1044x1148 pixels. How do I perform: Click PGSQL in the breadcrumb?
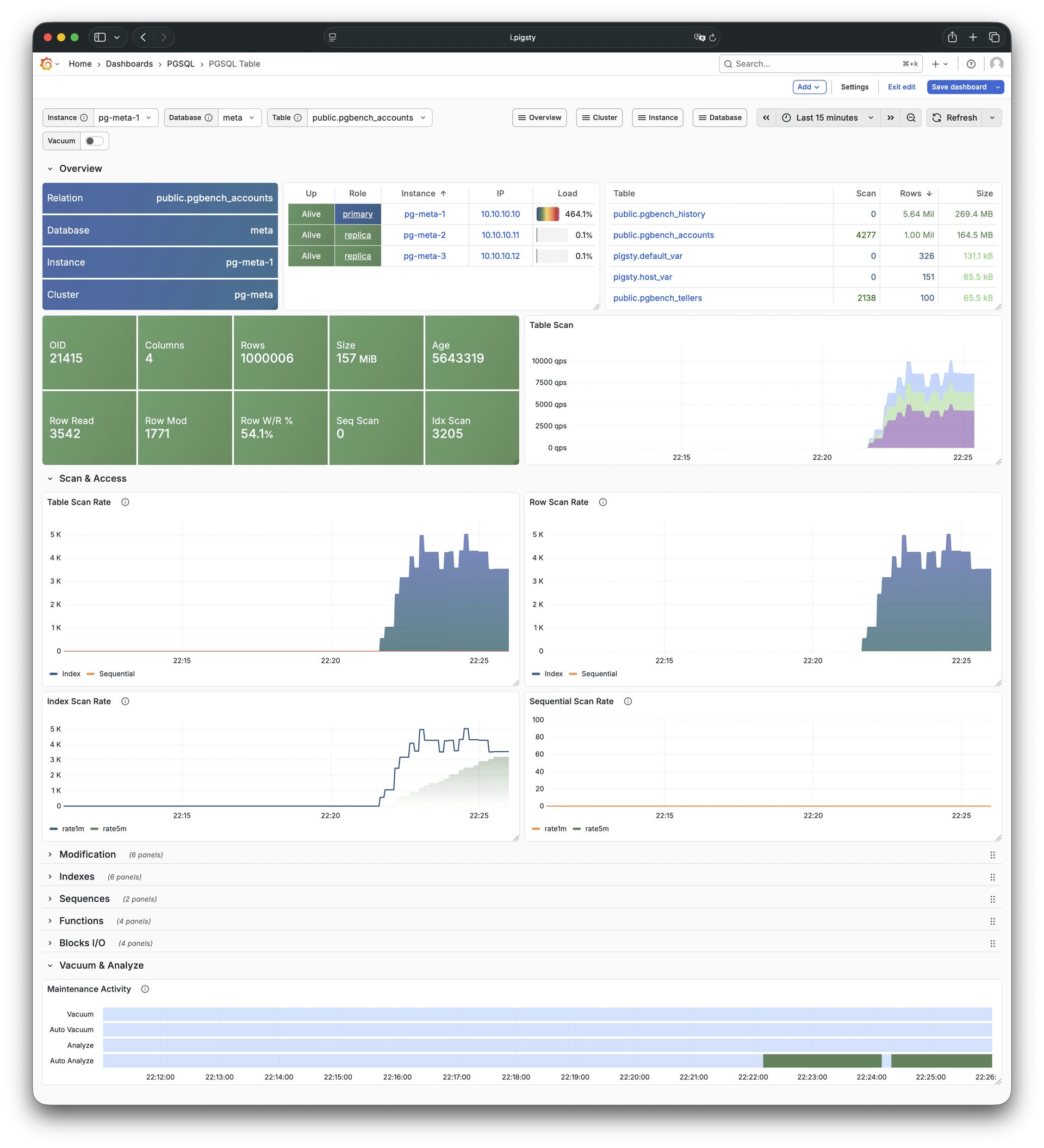(181, 64)
